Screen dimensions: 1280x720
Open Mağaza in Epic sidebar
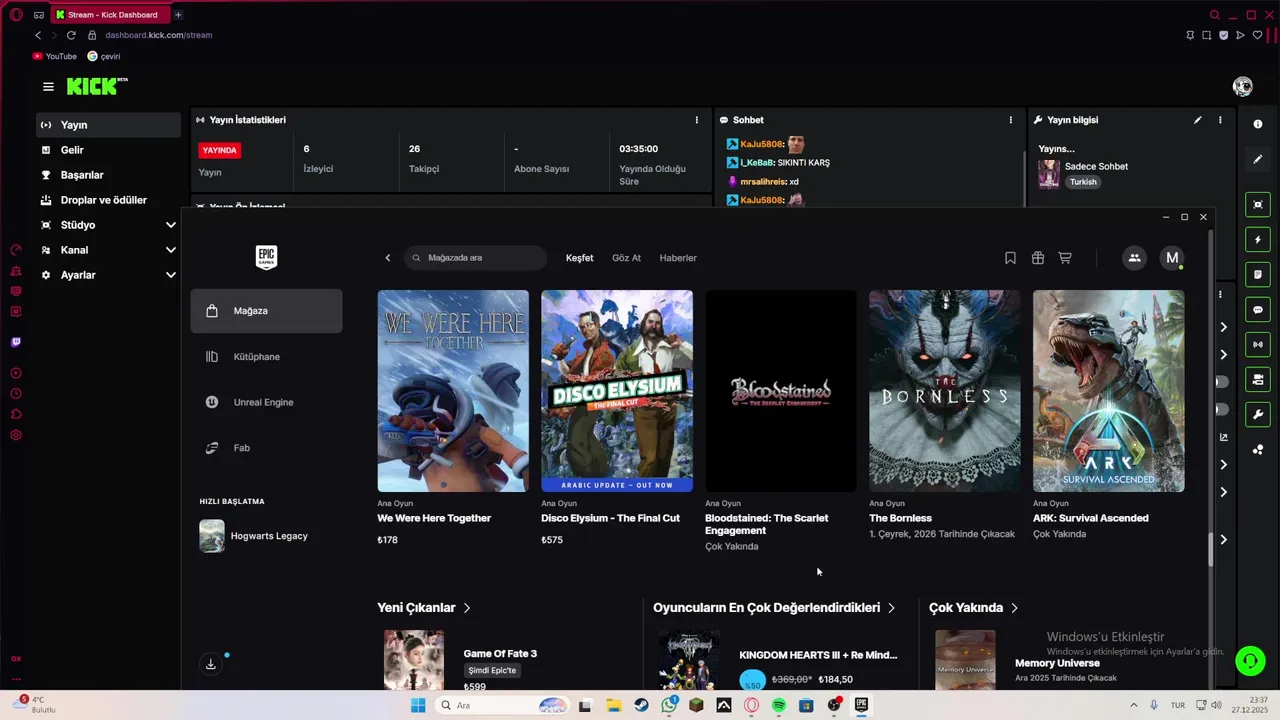(x=266, y=311)
